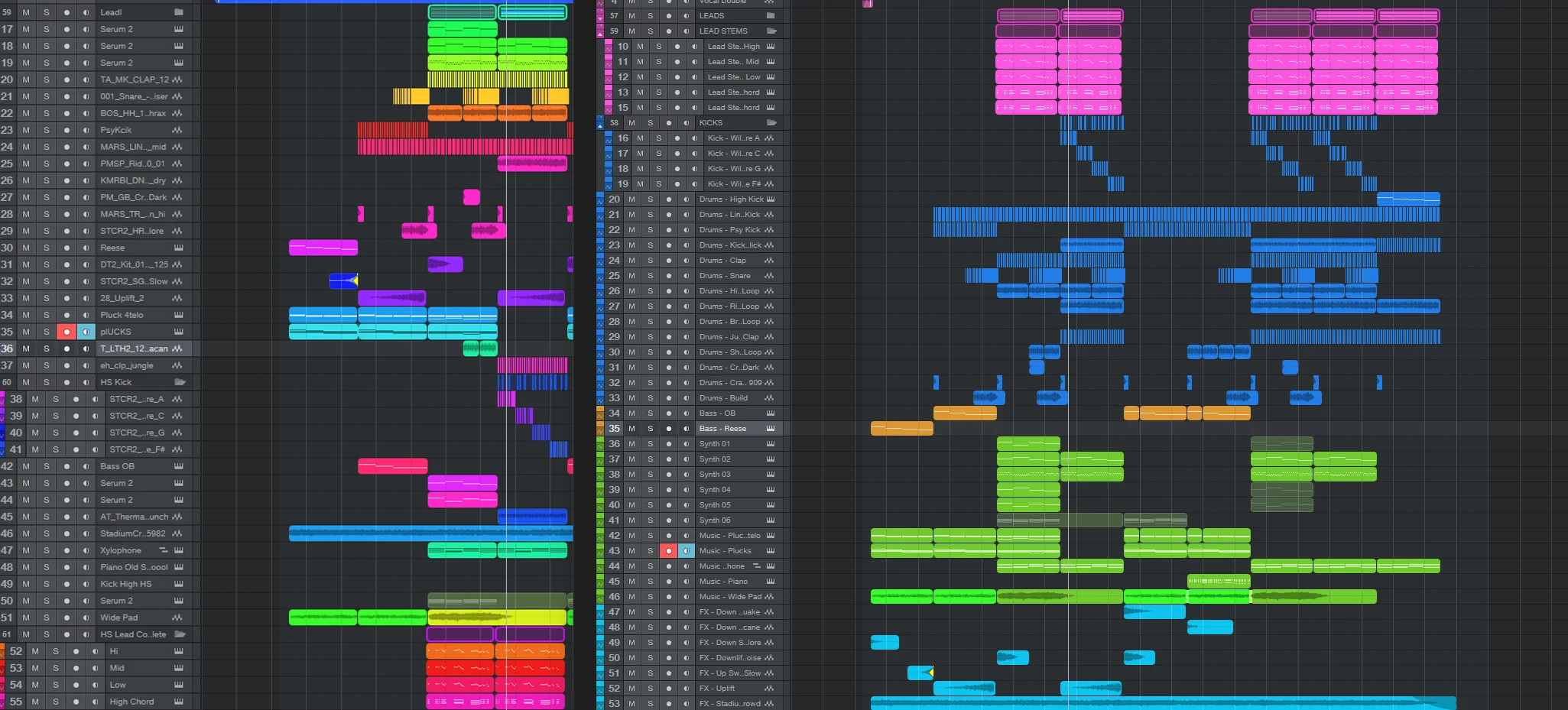Click the lanes icon on Music ..hone track
Image resolution: width=1568 pixels, height=710 pixels.
[x=757, y=566]
